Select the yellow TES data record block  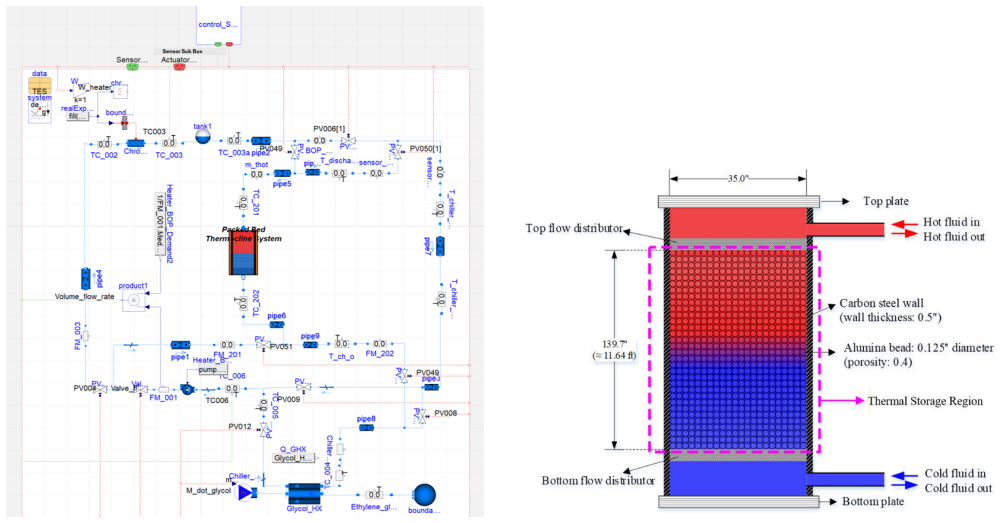pos(40,85)
